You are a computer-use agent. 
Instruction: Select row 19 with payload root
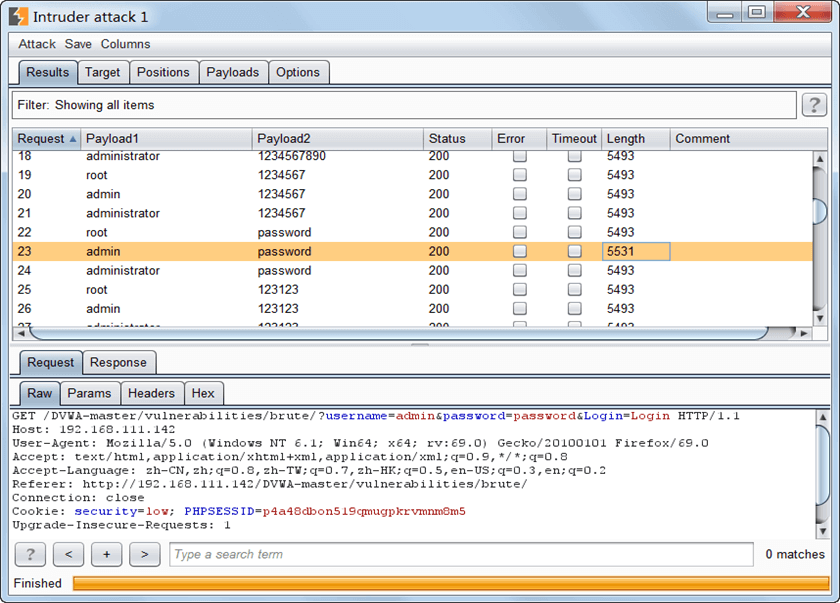(x=412, y=175)
